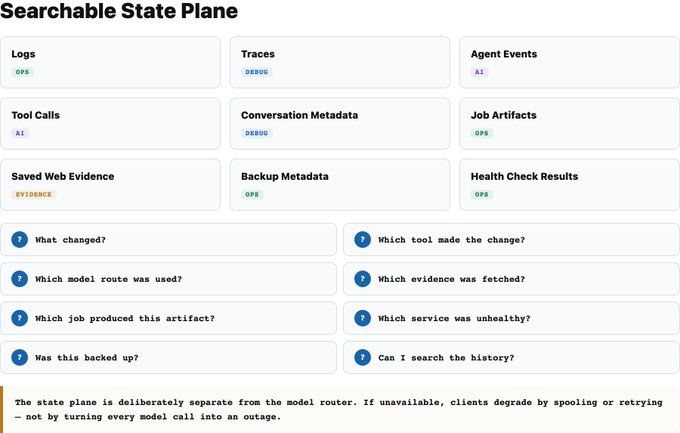This screenshot has height=433, width=680.
Task: Click the question icon beside "Which evidence was fetched?"
Action: (363, 279)
